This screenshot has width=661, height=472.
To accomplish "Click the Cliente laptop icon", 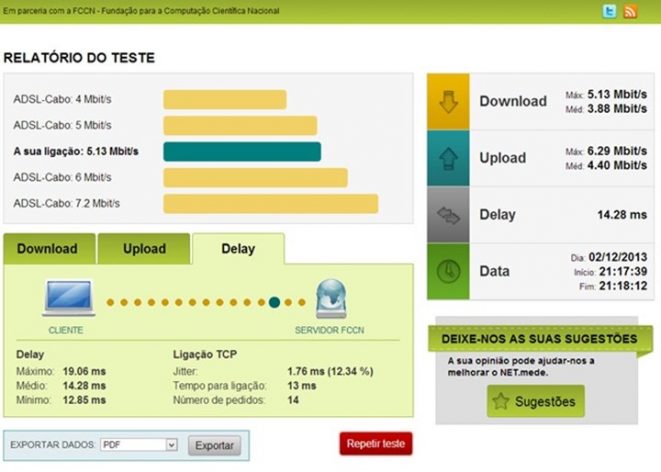I will click(67, 298).
